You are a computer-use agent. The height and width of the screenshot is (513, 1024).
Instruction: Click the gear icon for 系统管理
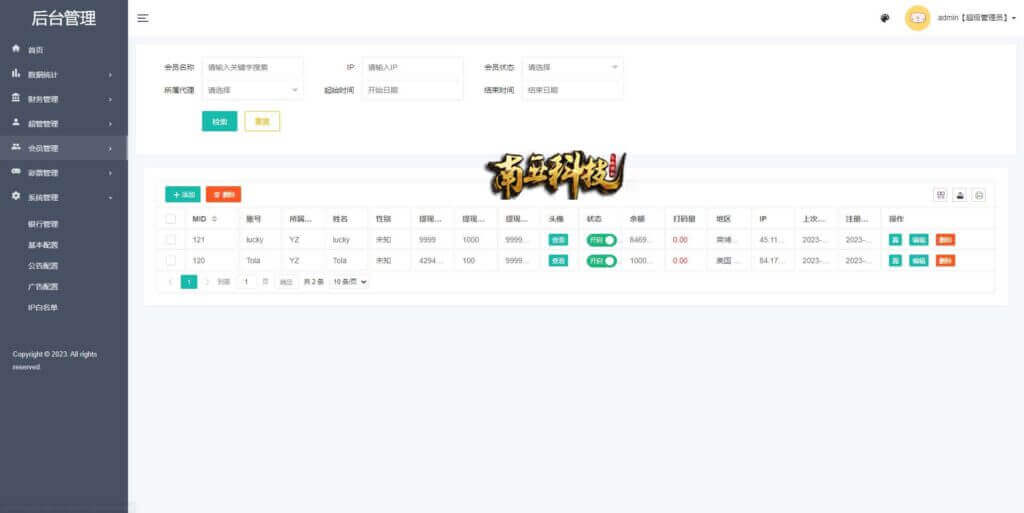pos(16,196)
